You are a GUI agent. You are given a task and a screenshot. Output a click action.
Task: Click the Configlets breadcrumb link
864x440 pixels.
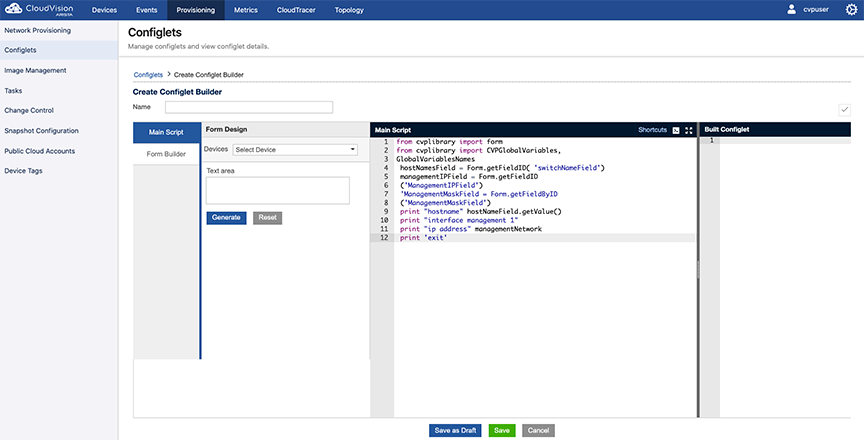coord(148,75)
